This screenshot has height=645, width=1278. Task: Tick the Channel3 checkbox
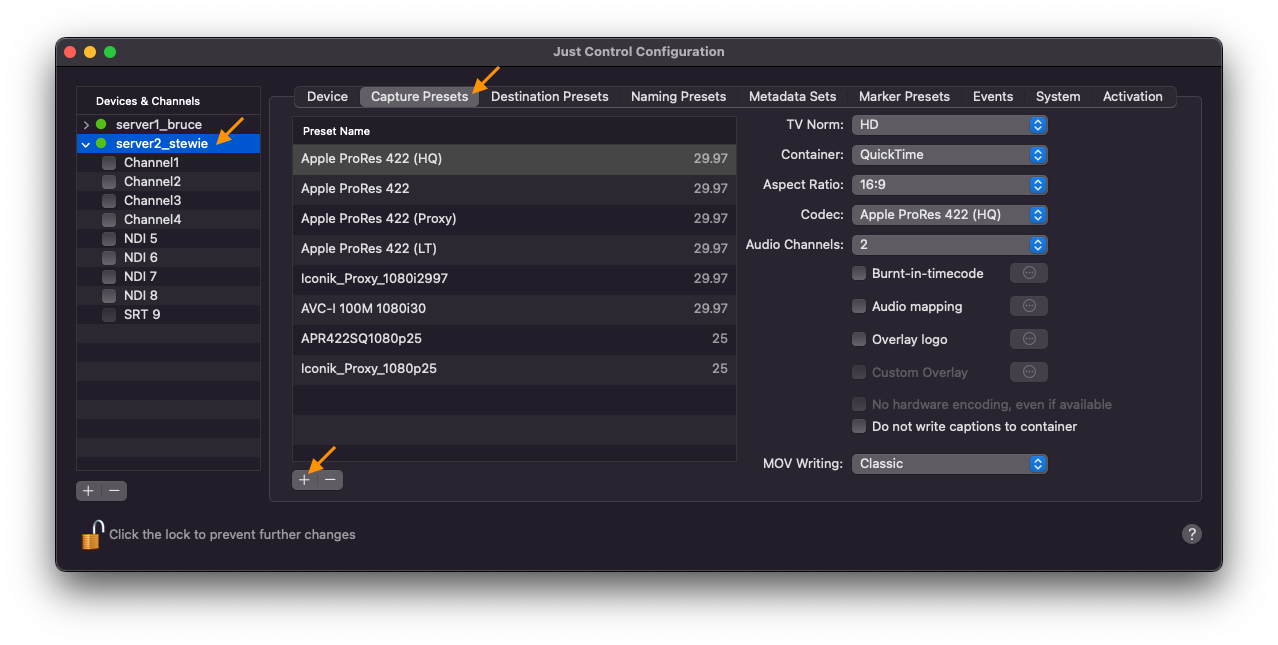coord(109,201)
